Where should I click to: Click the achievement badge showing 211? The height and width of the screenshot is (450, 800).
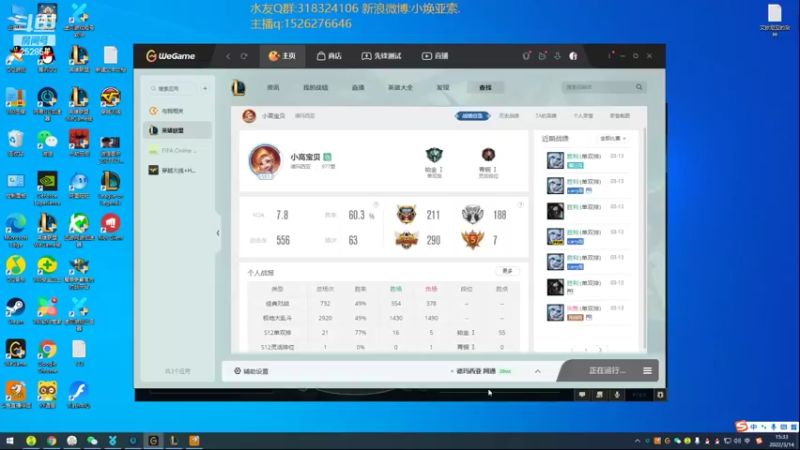(x=406, y=214)
